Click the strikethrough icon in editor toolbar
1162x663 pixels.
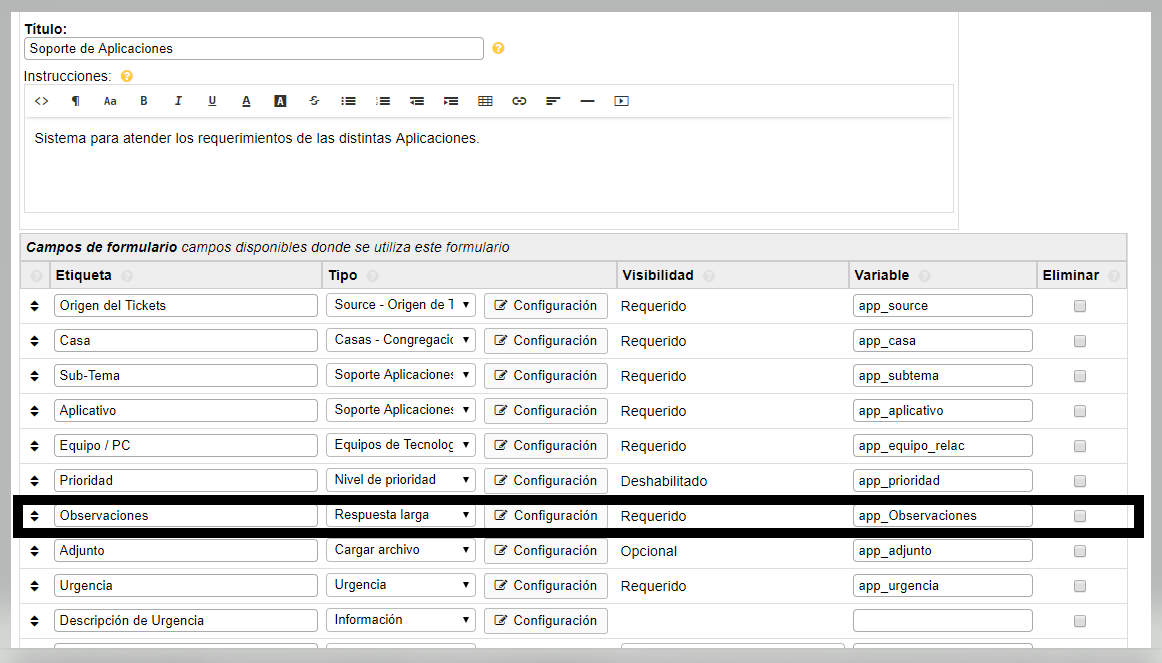click(x=314, y=101)
